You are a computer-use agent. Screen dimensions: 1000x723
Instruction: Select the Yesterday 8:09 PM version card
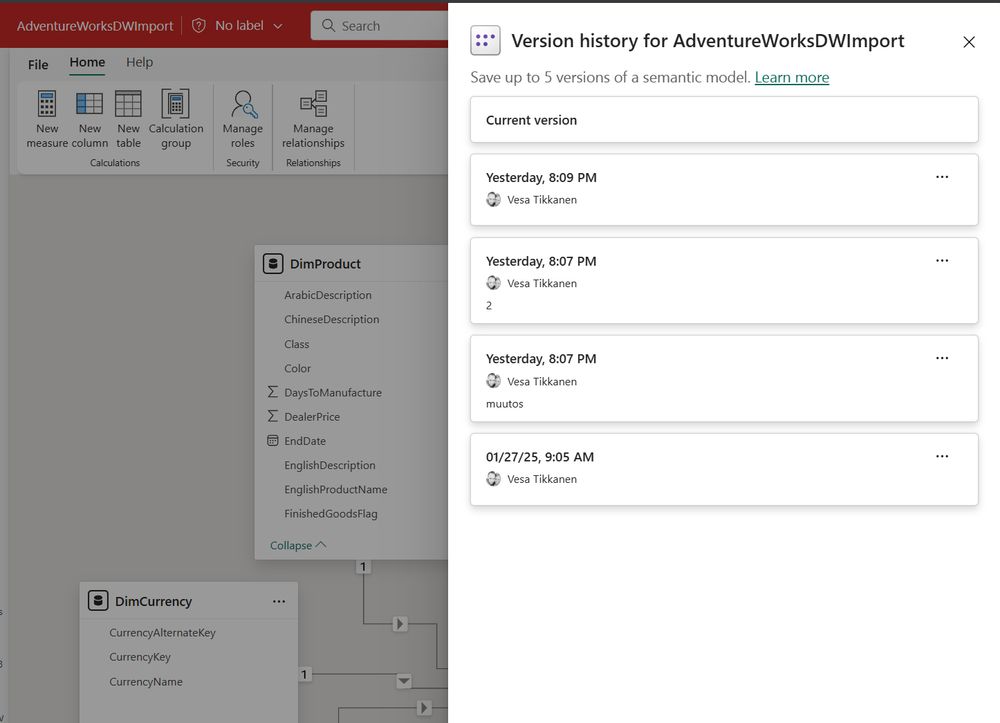click(x=724, y=189)
